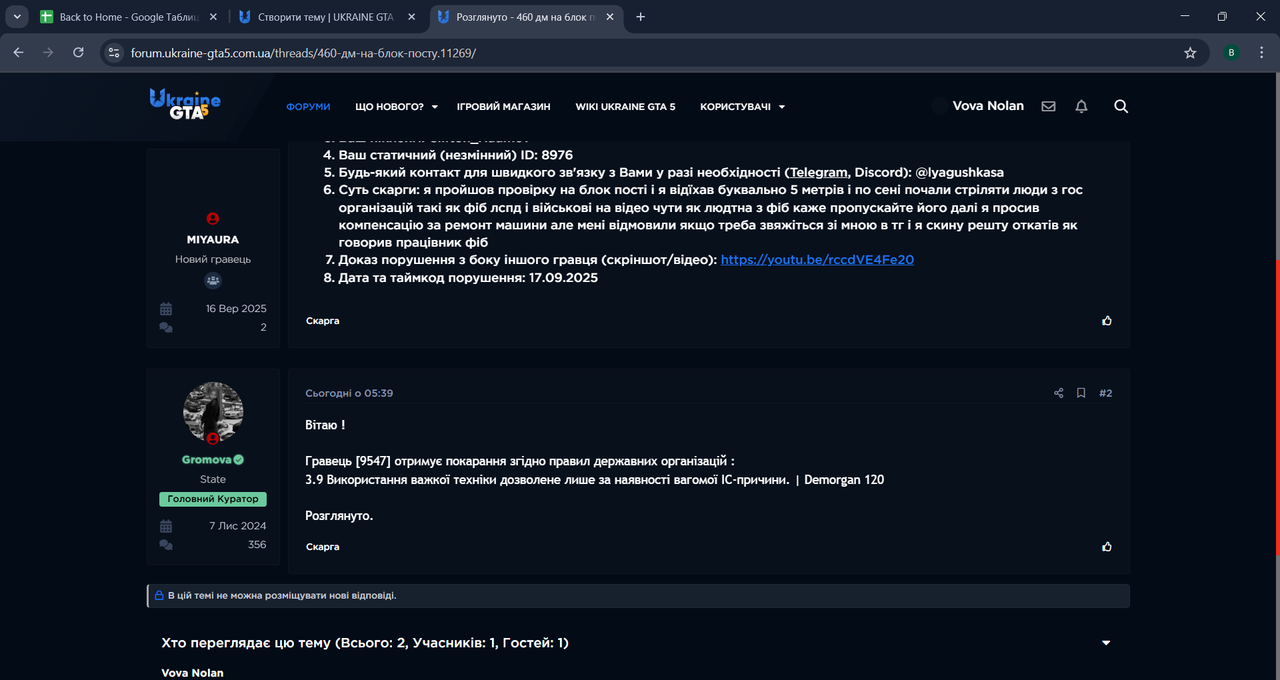The width and height of the screenshot is (1280, 680).
Task: View site information icon in address bar
Action: point(114,53)
